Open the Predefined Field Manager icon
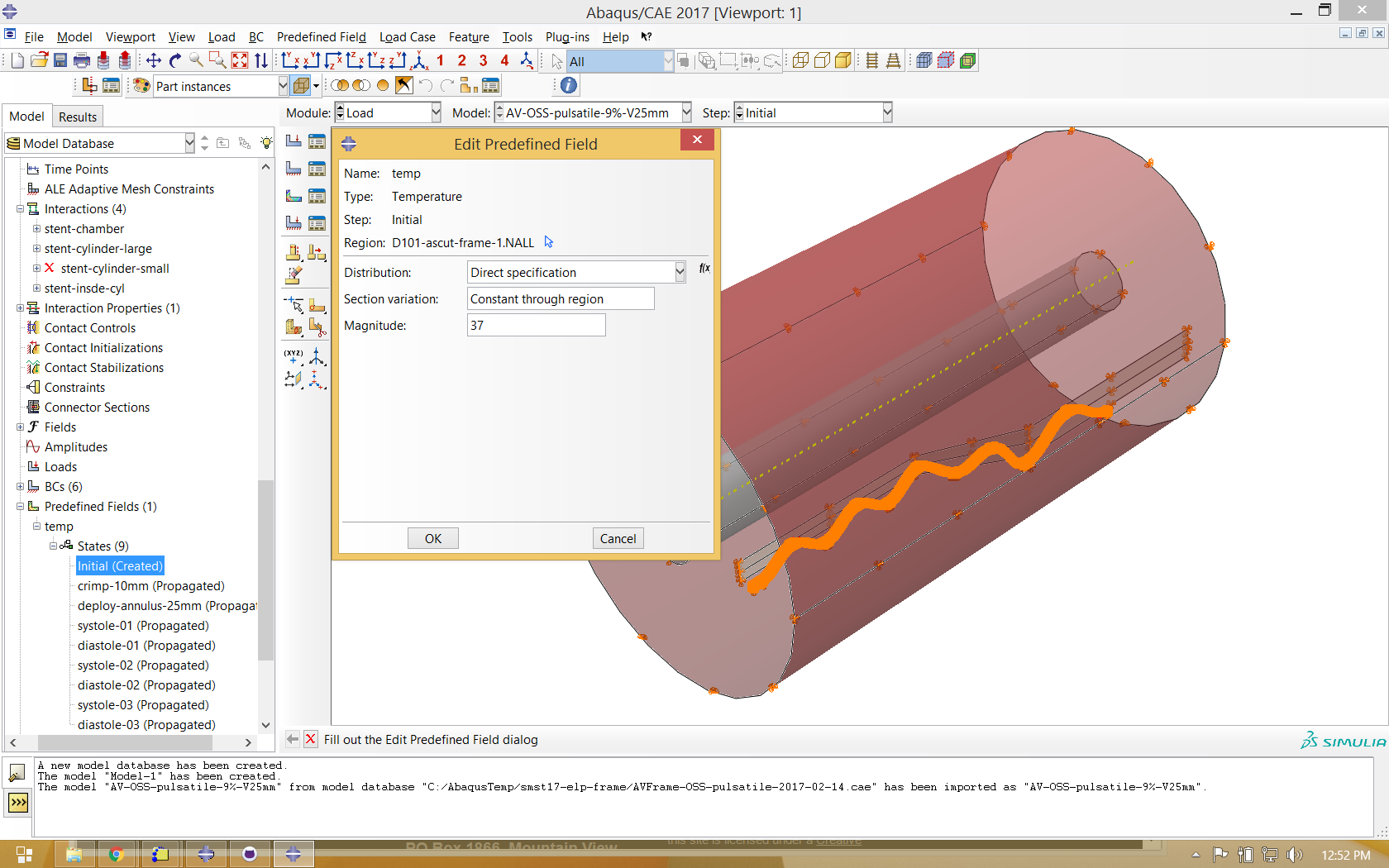Image resolution: width=1389 pixels, height=868 pixels. coord(317,196)
